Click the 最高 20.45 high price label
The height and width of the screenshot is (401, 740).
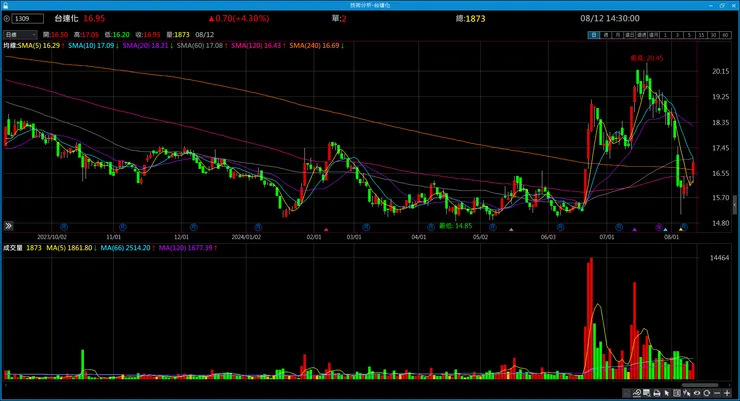coord(647,58)
